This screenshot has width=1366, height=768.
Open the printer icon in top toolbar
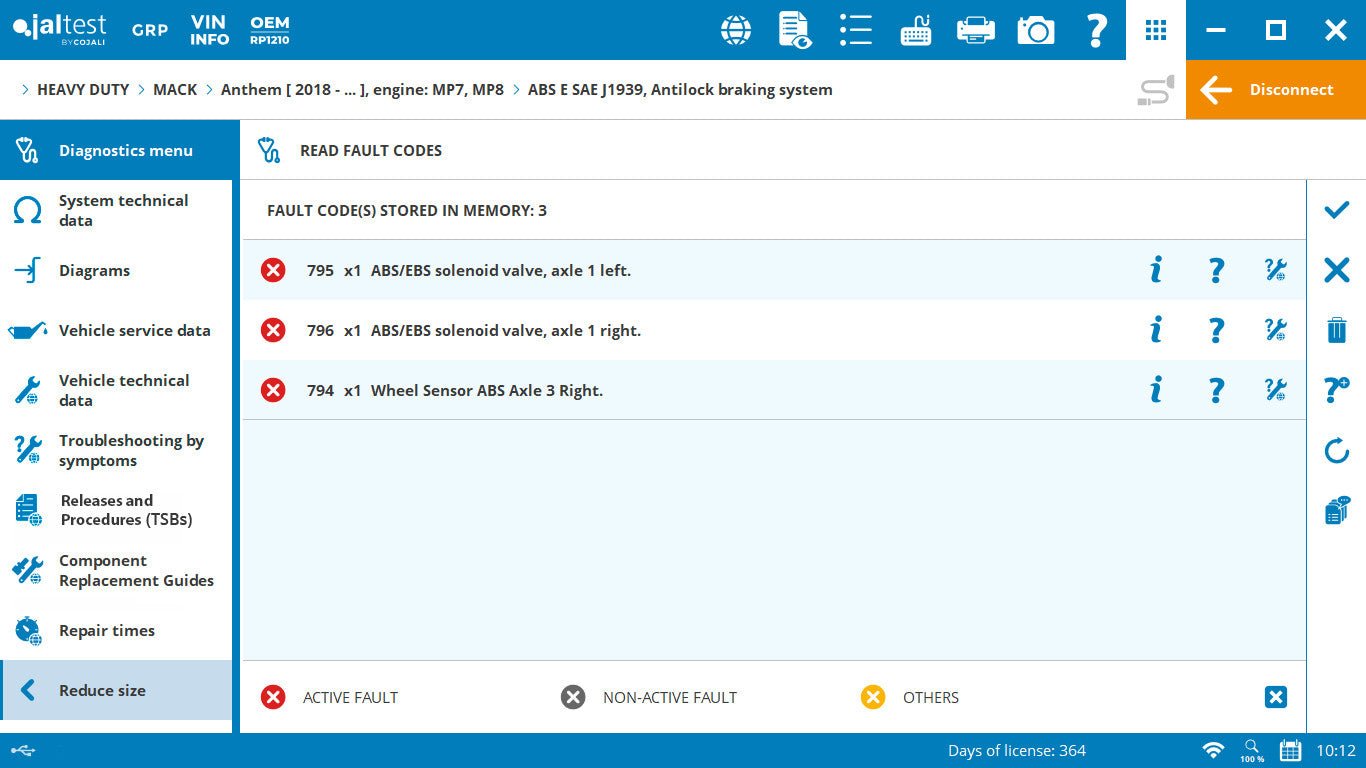975,30
